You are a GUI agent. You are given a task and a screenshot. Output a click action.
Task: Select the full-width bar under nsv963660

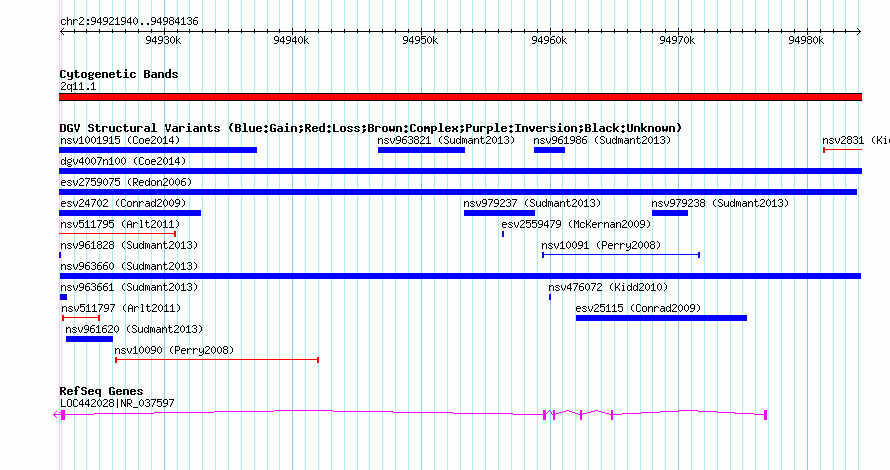(460, 276)
